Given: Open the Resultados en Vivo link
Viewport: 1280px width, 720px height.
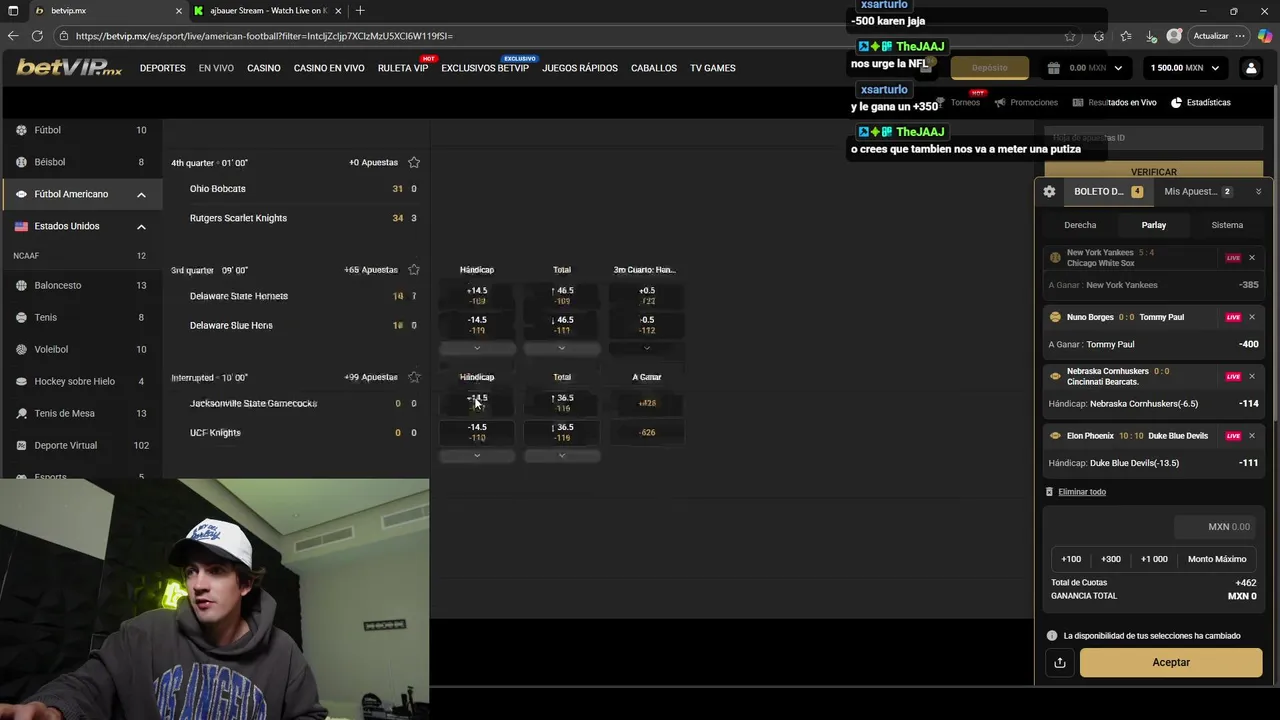Looking at the screenshot, I should click(x=1114, y=102).
